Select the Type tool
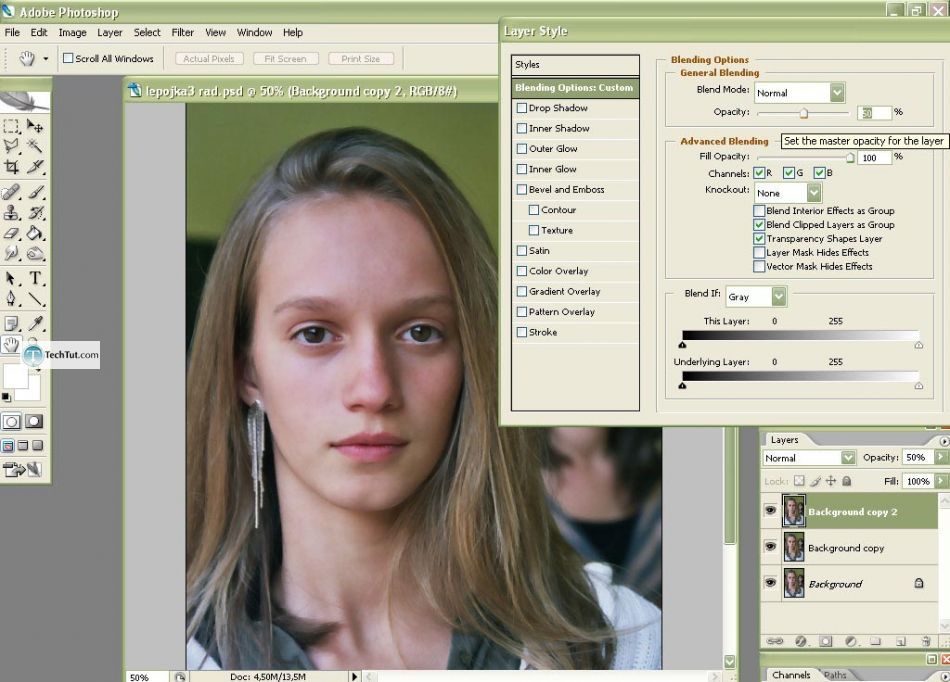Image resolution: width=950 pixels, height=682 pixels. [x=35, y=279]
